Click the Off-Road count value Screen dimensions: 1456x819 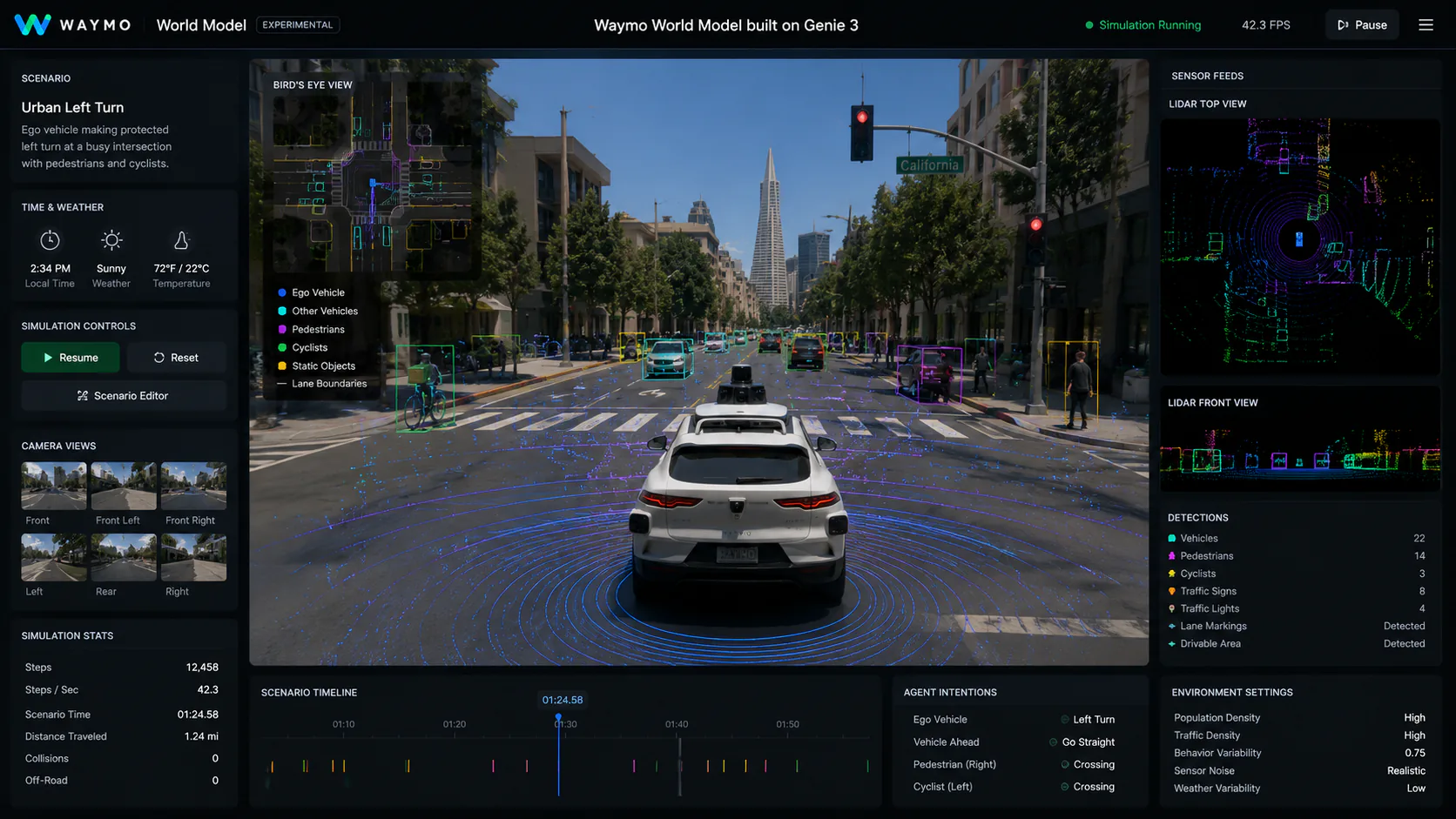point(215,781)
